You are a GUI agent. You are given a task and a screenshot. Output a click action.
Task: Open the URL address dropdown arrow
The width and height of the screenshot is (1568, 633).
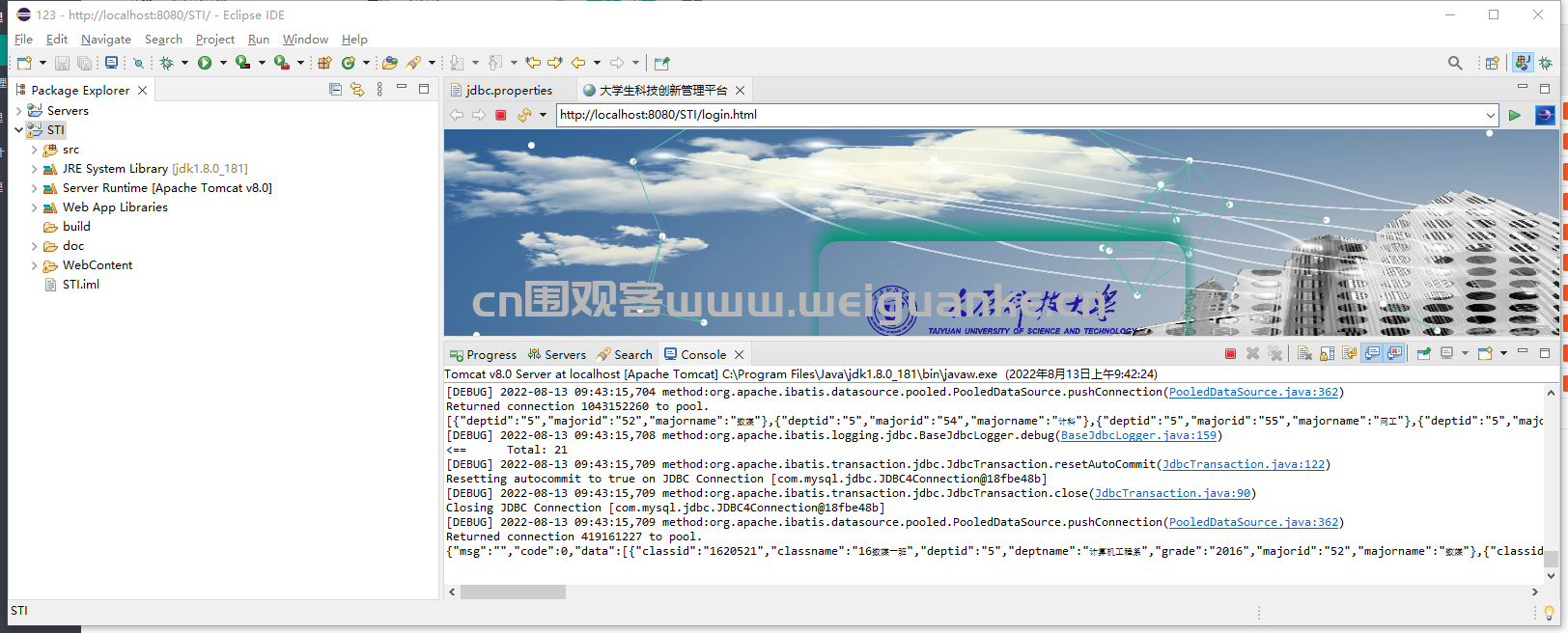[1491, 115]
